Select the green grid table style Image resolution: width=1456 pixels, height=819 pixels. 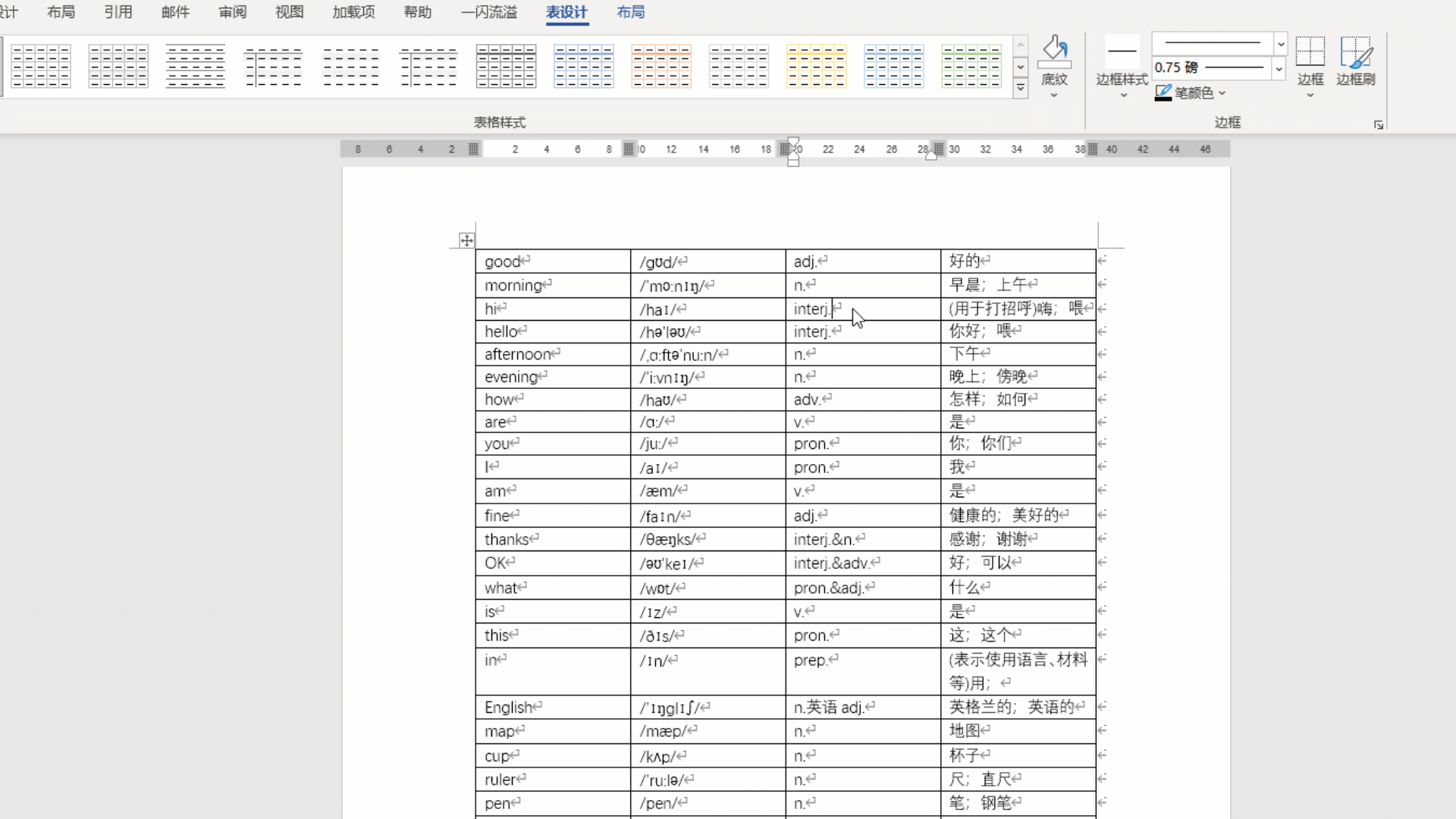(971, 66)
